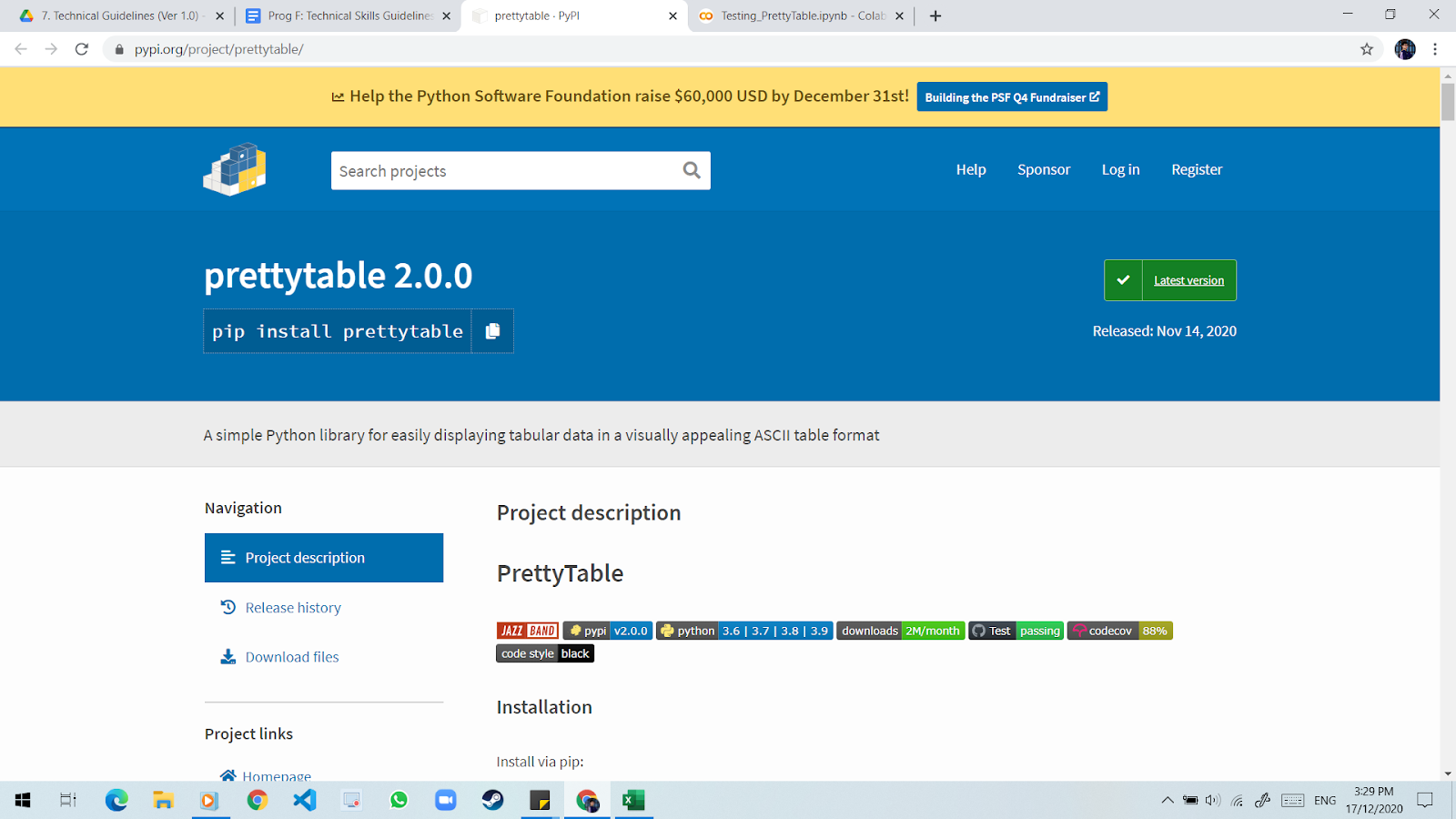
Task: Switch to Technical Guidelines tab
Action: tap(118, 15)
